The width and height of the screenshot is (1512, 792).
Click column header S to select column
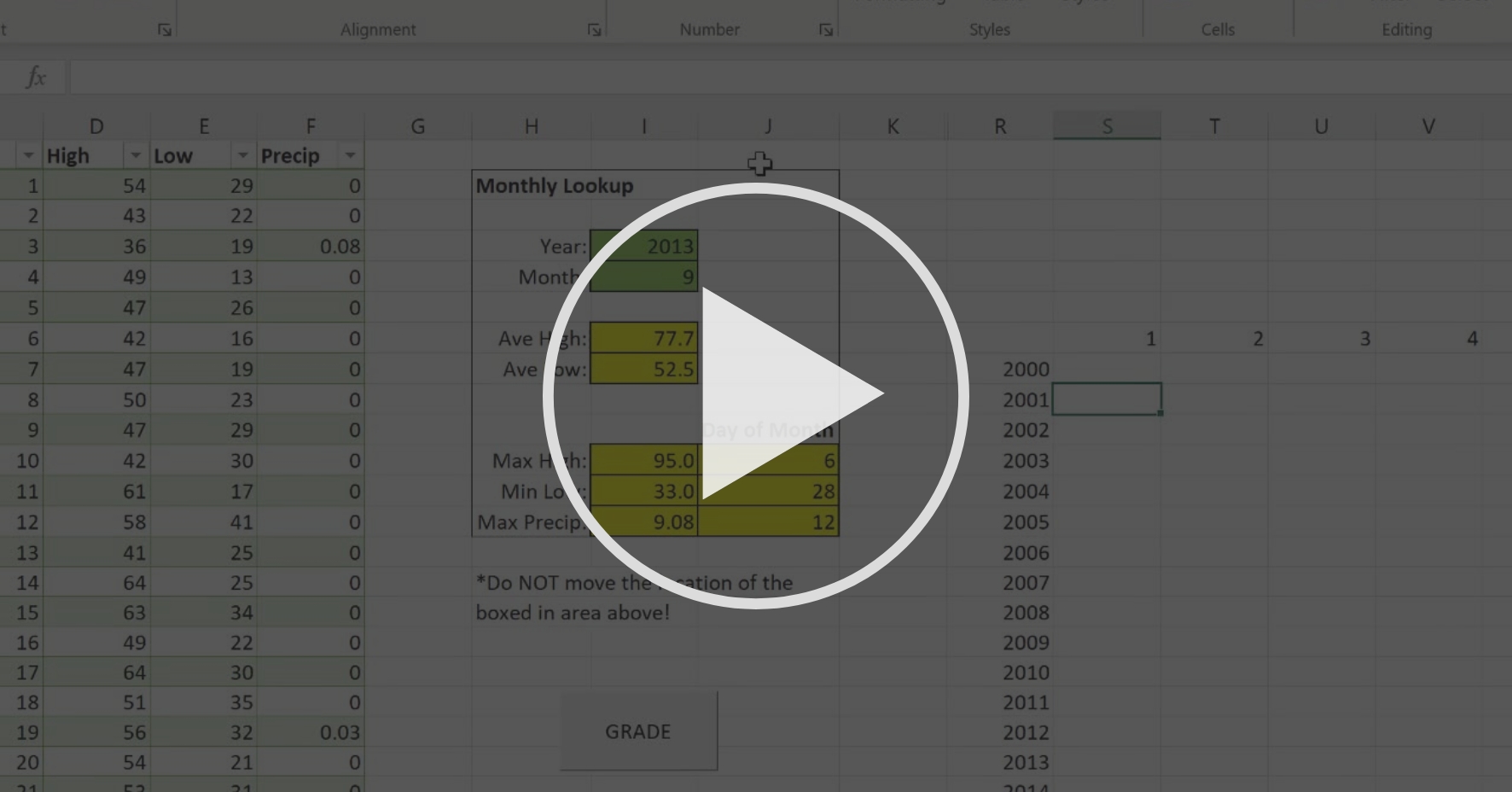[x=1107, y=125]
